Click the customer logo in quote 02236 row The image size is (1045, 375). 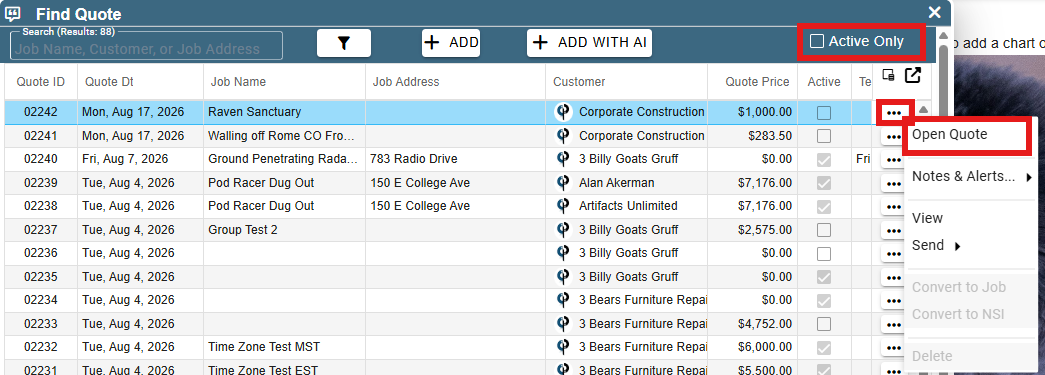[563, 253]
